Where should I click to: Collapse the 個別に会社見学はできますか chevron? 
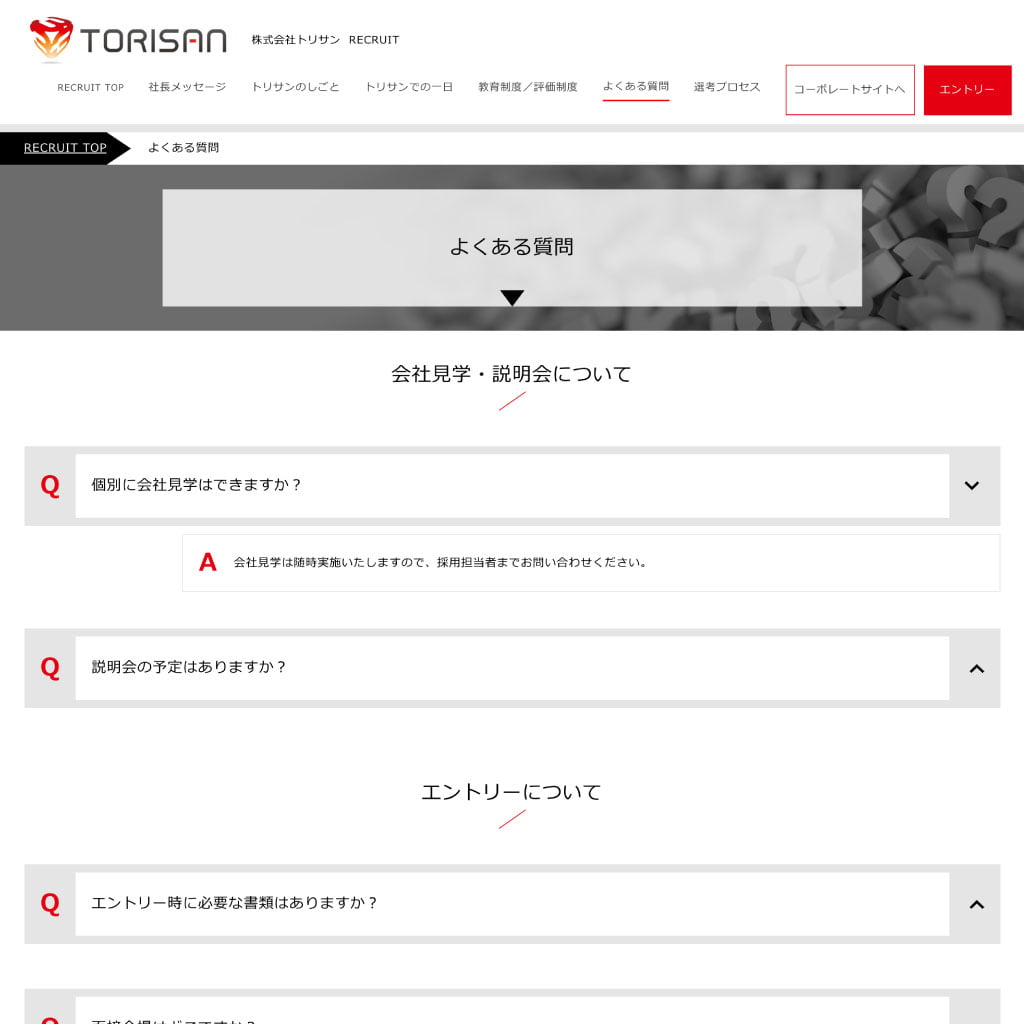coord(972,485)
